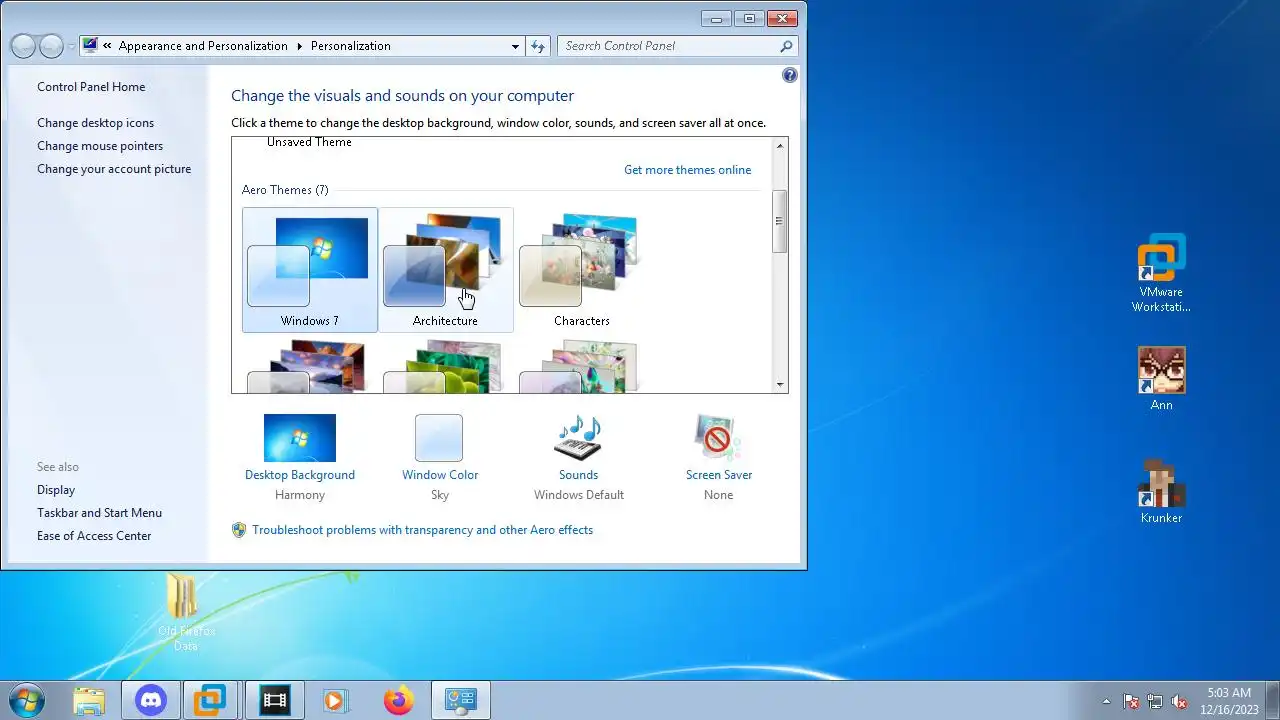Open the Windows Start button

coord(28,700)
